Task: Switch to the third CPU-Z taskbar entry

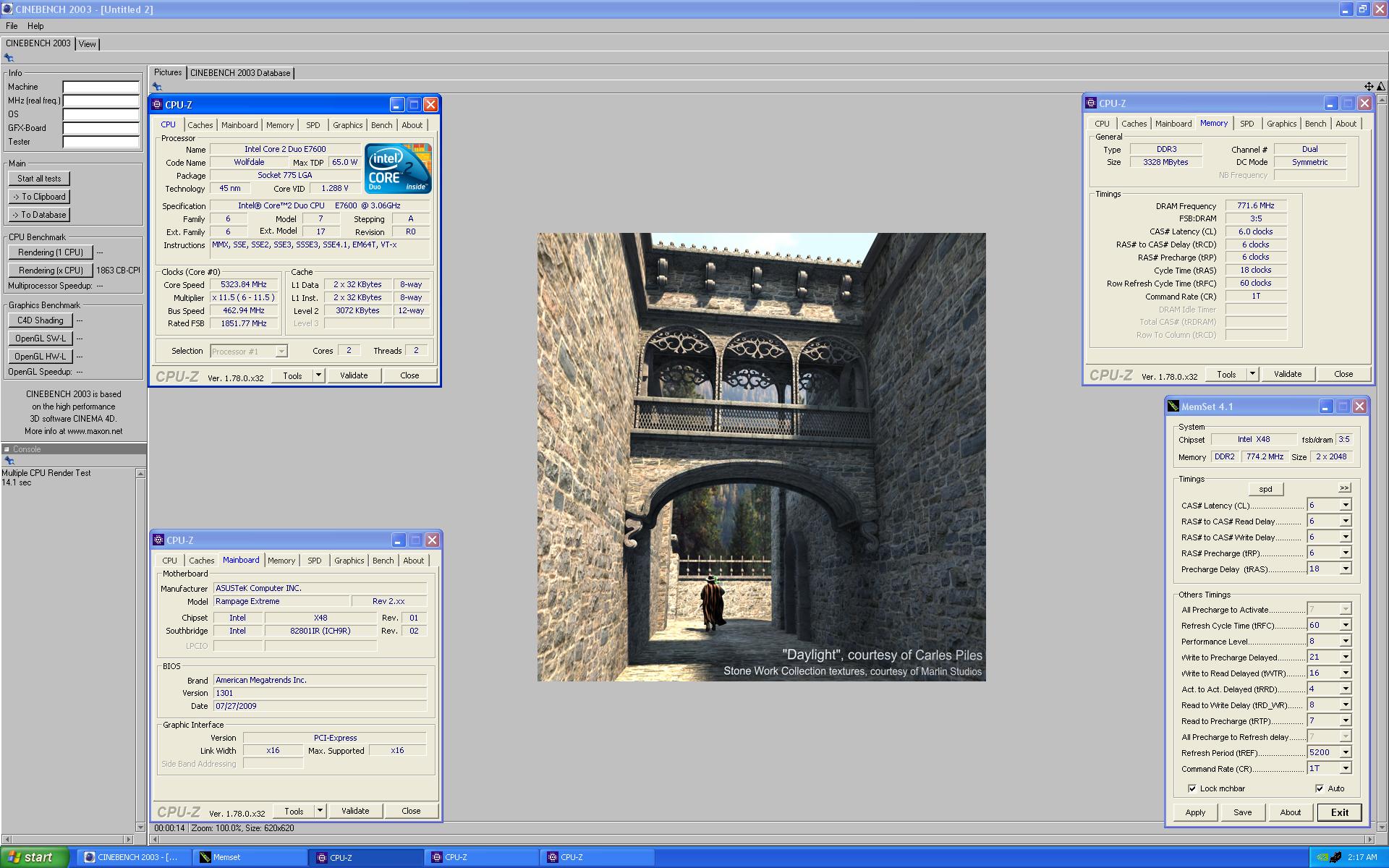Action: coord(597,857)
